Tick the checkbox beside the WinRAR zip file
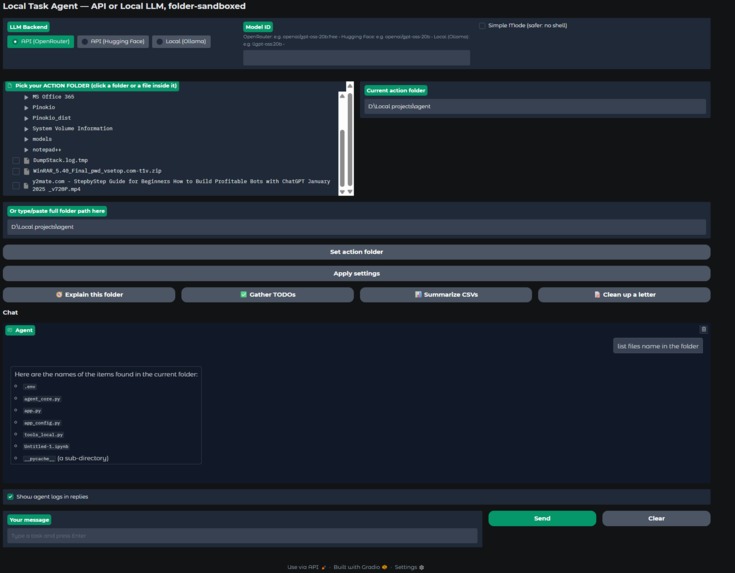The width and height of the screenshot is (735, 573). click(16, 171)
